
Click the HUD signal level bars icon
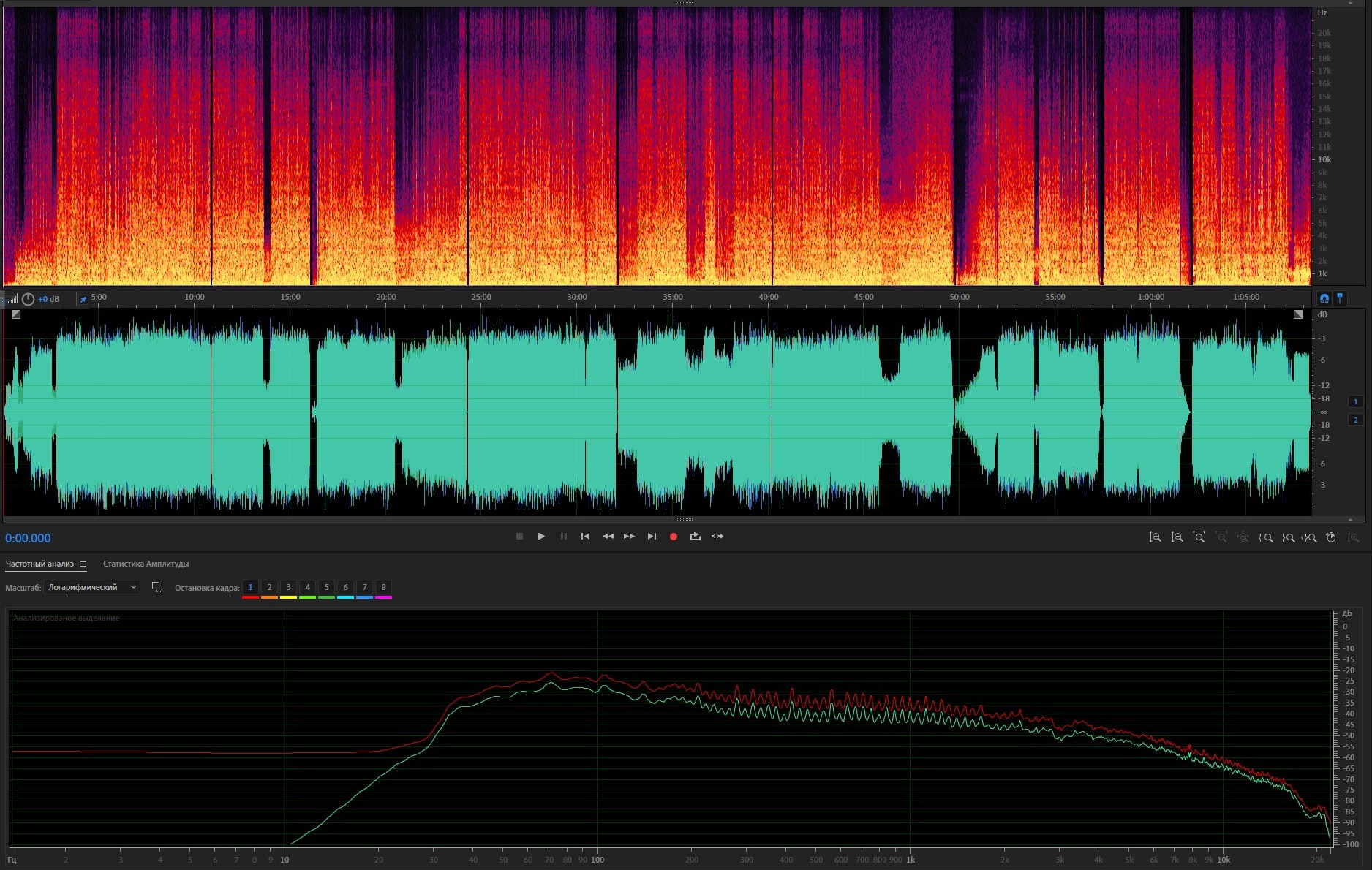pos(12,299)
